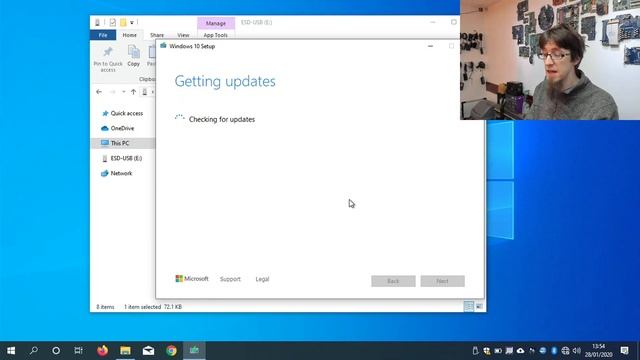640x360 pixels.
Task: Click the taskbar Search icon
Action: click(x=34, y=351)
